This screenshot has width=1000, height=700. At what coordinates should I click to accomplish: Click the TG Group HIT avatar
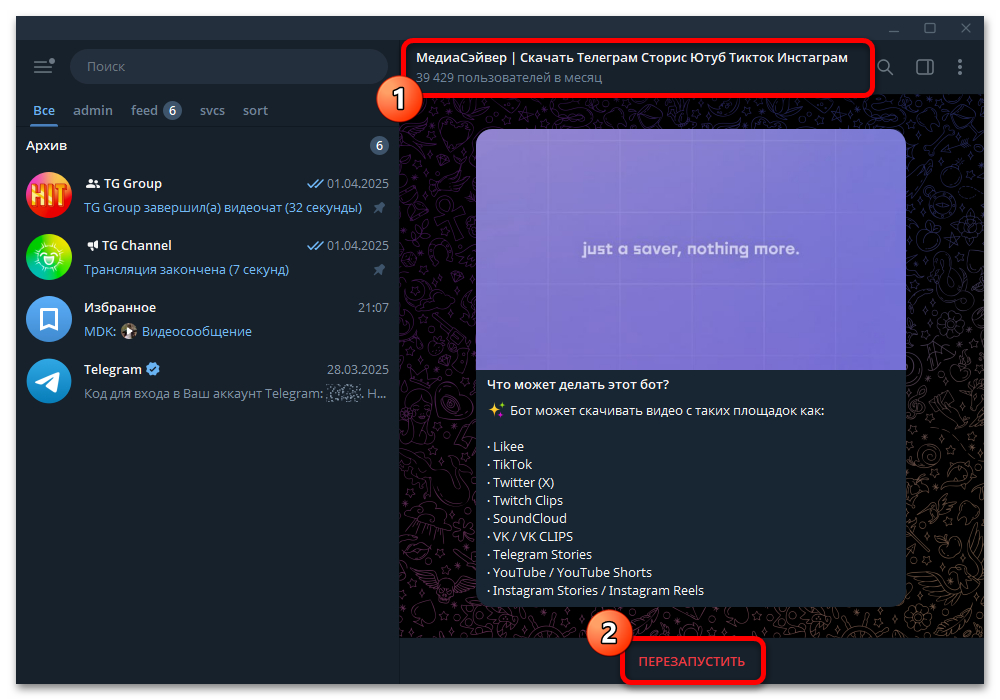click(49, 195)
